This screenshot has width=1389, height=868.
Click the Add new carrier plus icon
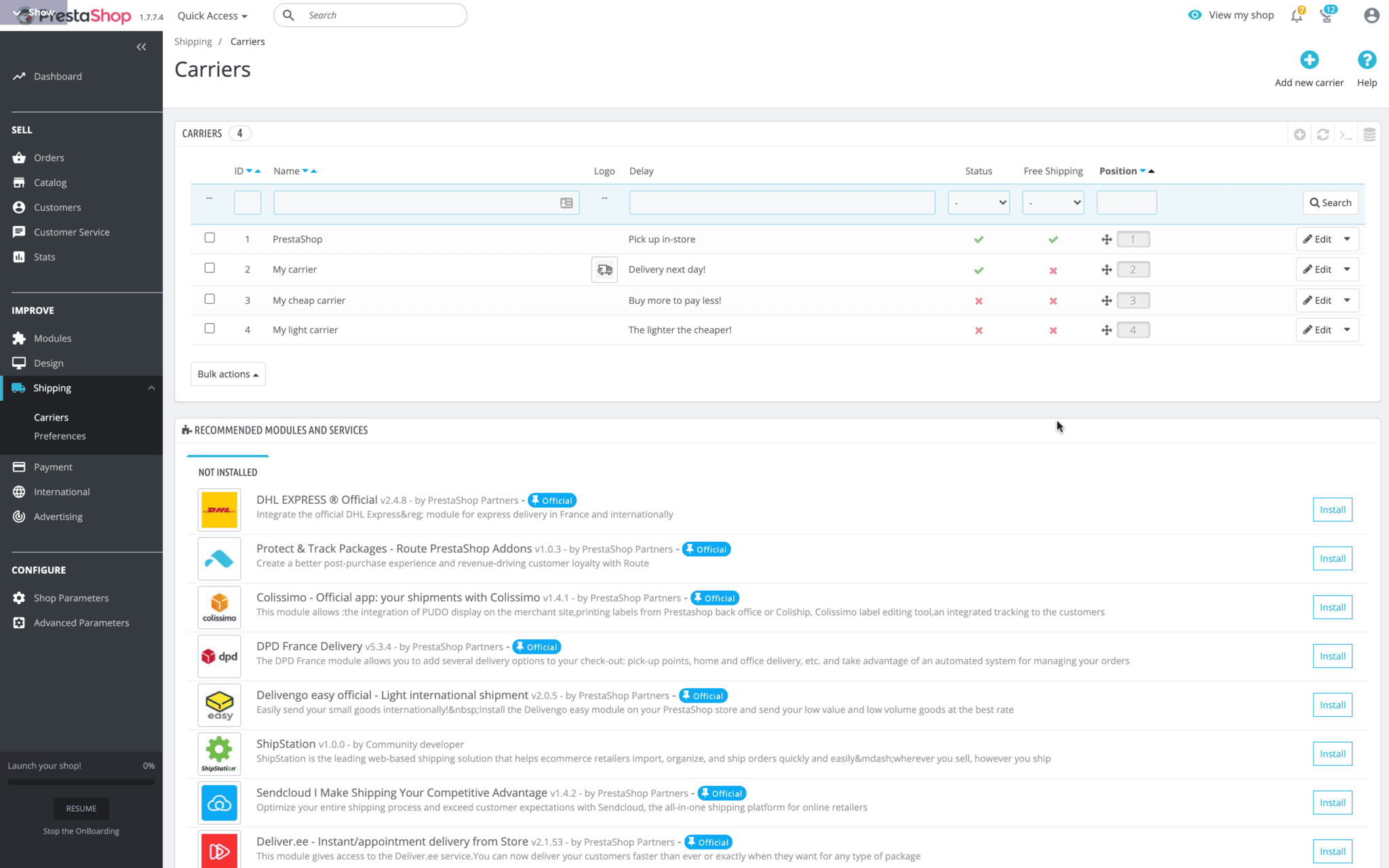(1309, 60)
